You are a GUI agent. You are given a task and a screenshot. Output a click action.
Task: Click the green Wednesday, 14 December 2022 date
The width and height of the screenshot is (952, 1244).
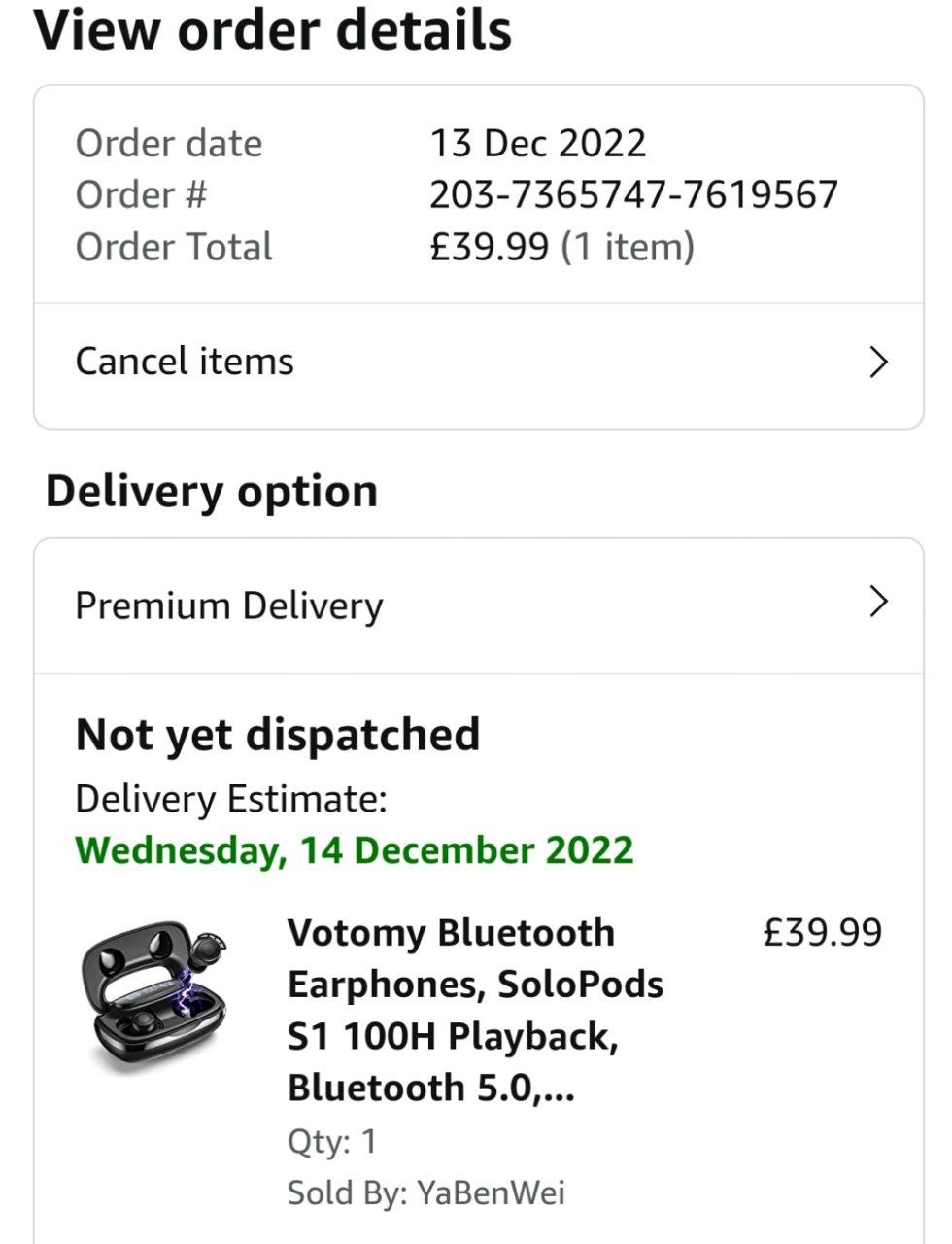tap(354, 849)
